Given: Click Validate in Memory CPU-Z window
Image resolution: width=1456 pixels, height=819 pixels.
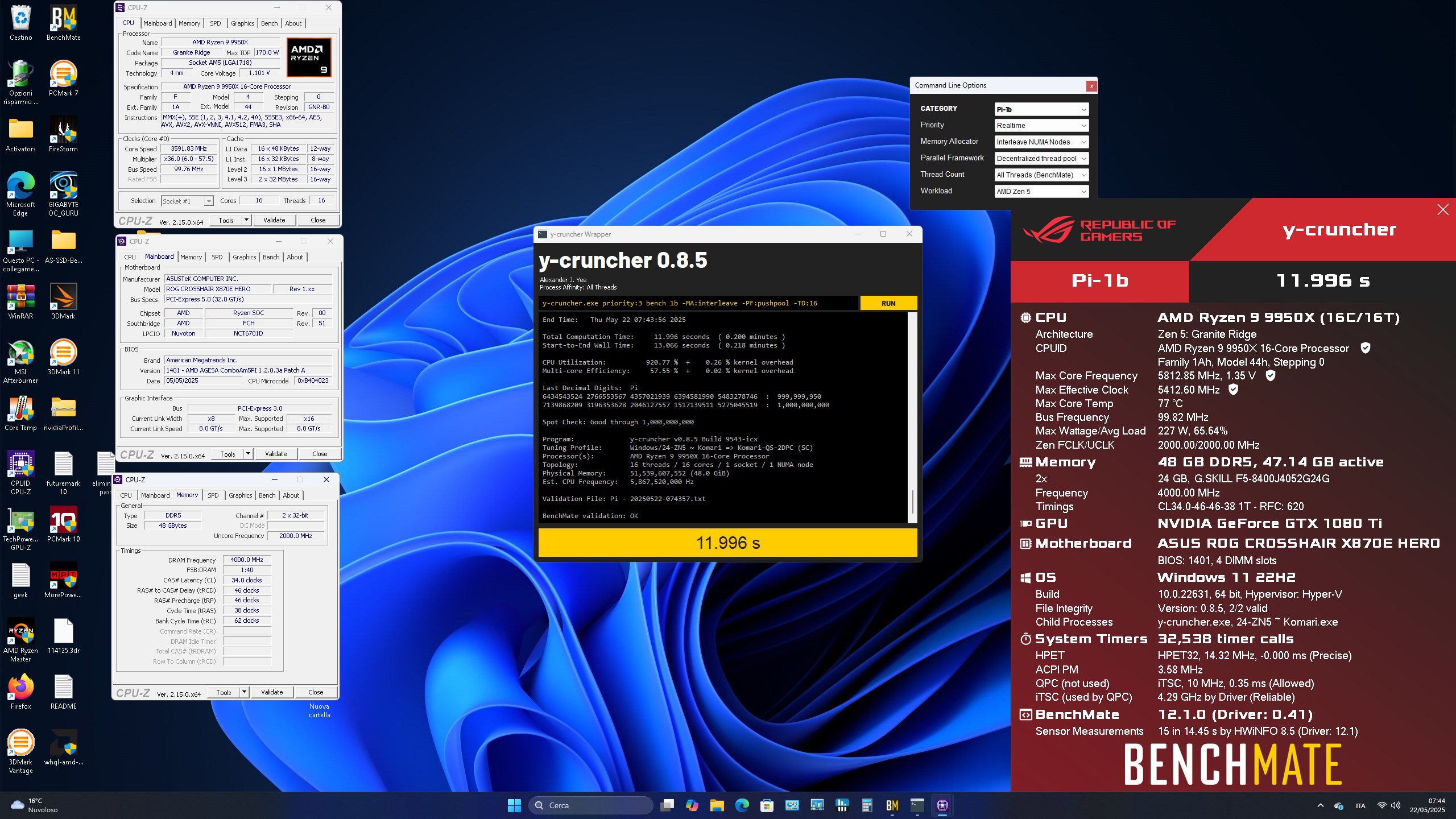Looking at the screenshot, I should pos(272,692).
